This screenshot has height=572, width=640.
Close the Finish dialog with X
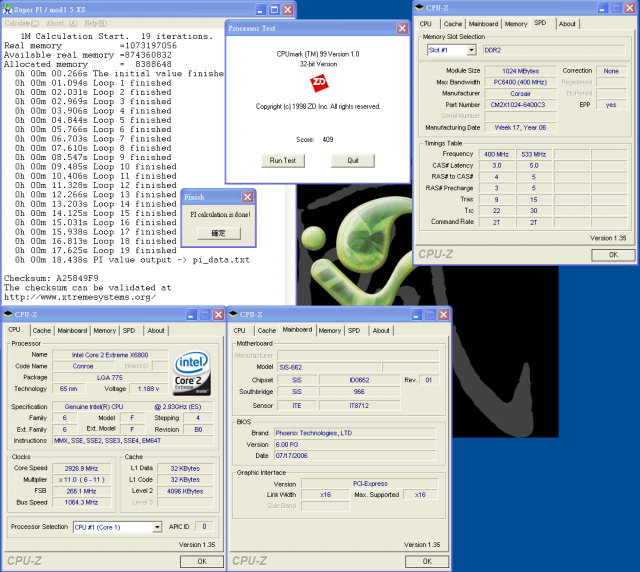pos(247,197)
